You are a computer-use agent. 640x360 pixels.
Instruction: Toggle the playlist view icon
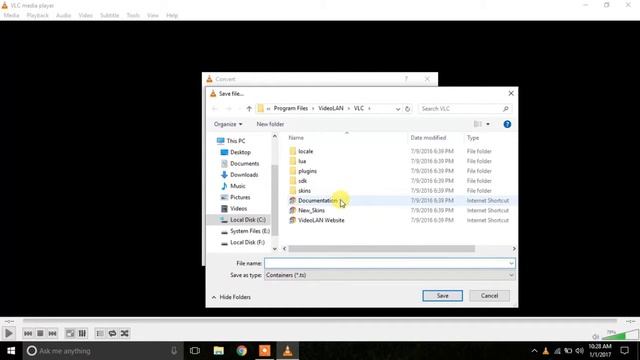tap(100, 333)
